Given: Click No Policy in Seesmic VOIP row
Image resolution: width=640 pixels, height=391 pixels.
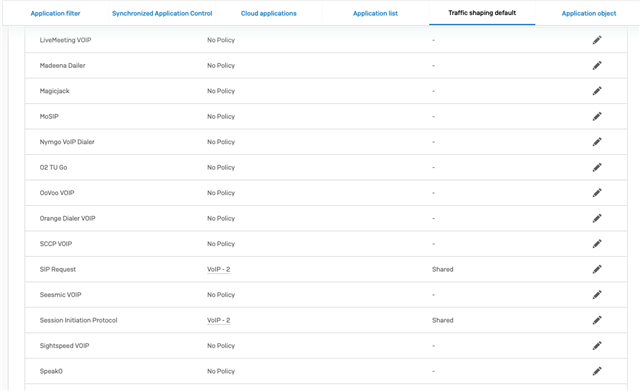Looking at the screenshot, I should (x=221, y=295).
